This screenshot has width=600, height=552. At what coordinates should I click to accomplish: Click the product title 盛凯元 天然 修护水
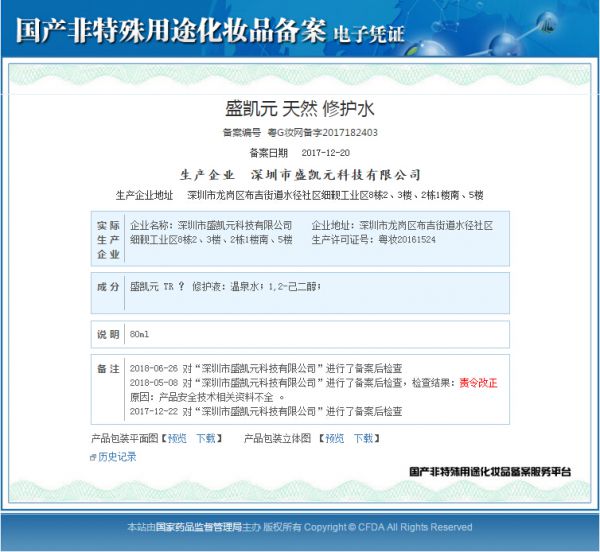pyautogui.click(x=300, y=109)
